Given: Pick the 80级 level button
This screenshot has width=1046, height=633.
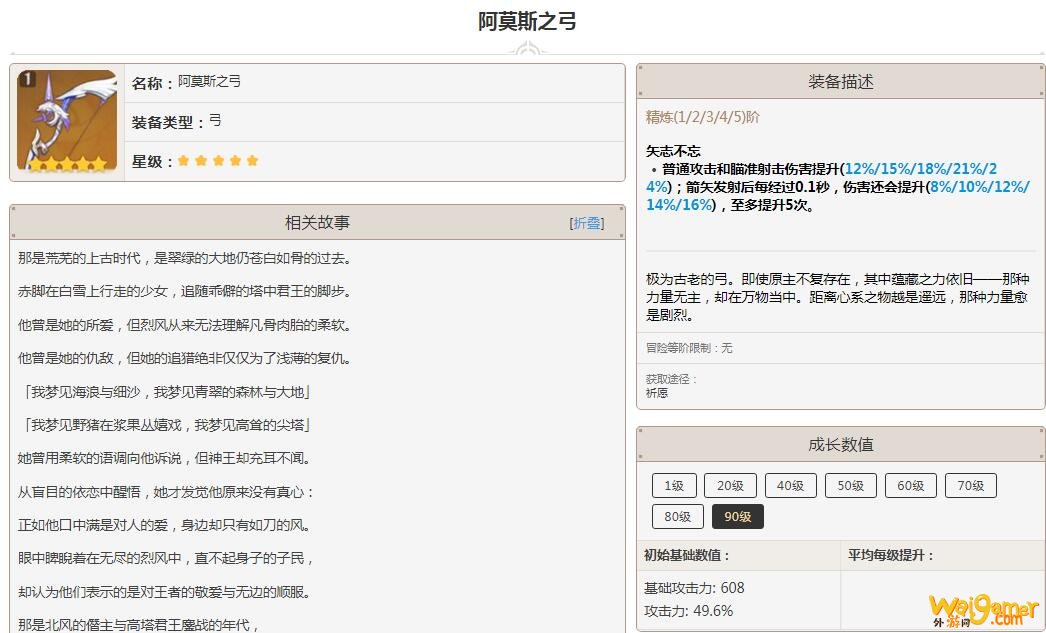Looking at the screenshot, I should tap(677, 517).
